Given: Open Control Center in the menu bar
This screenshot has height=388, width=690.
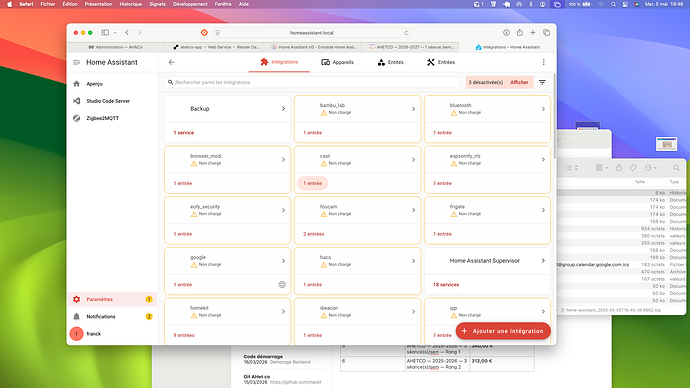Looking at the screenshot, I should tap(625, 4).
